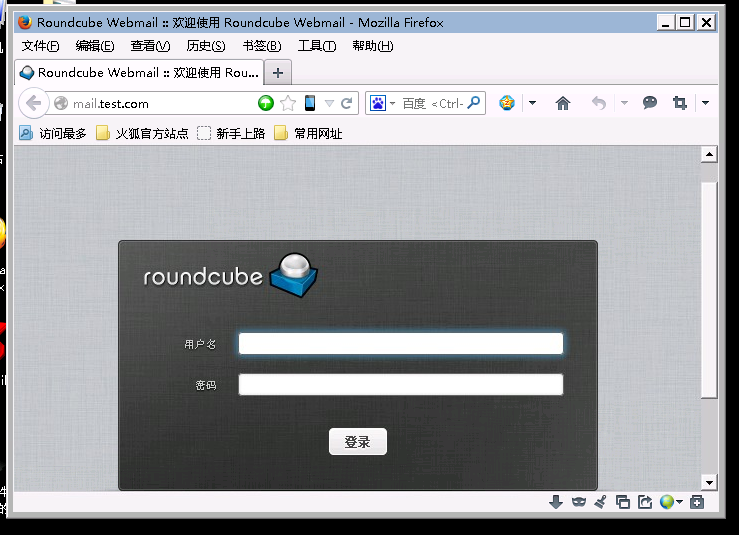The width and height of the screenshot is (739, 535).
Task: Click the globe icon in status bar
Action: 667,502
